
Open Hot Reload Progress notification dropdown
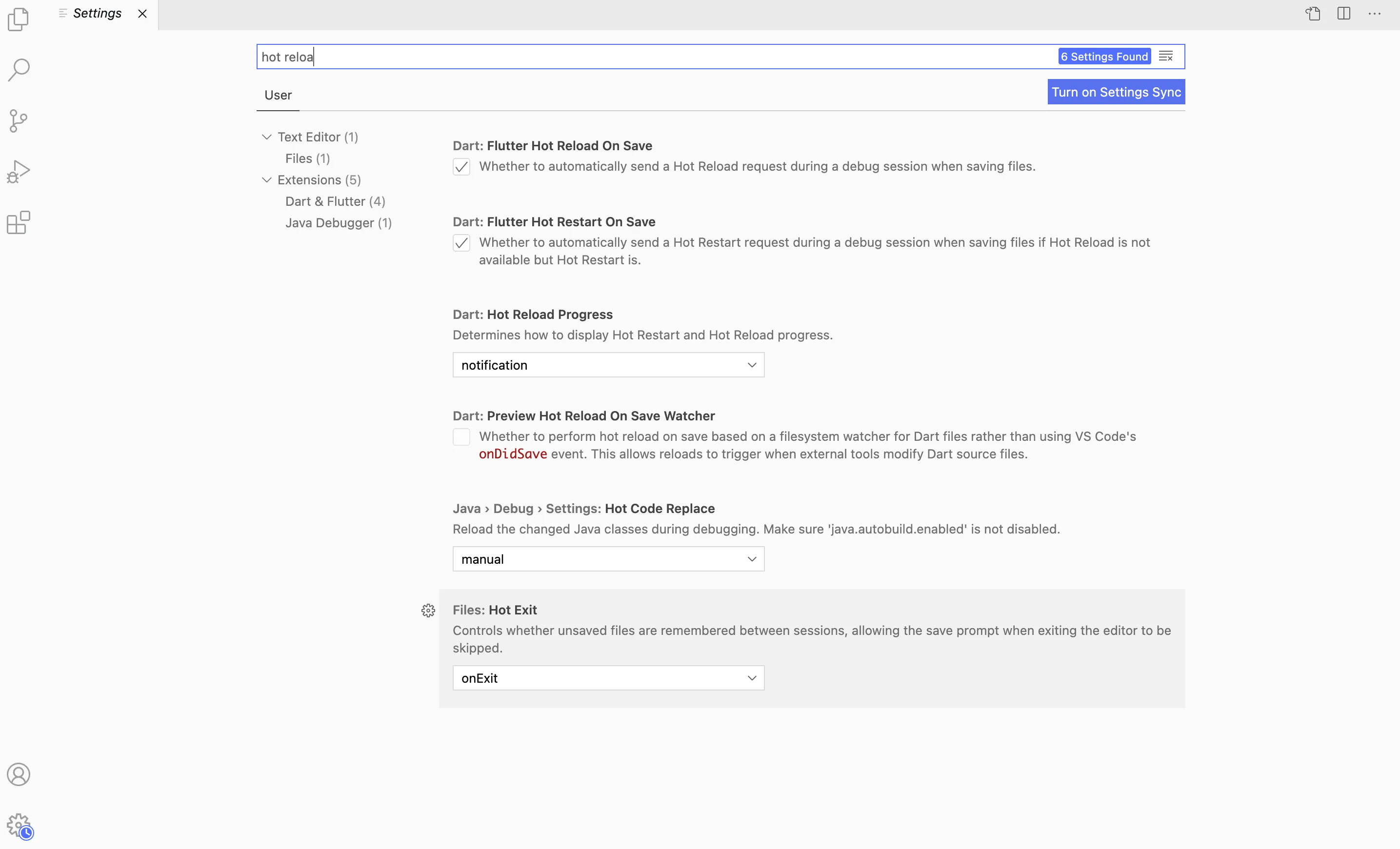click(608, 365)
